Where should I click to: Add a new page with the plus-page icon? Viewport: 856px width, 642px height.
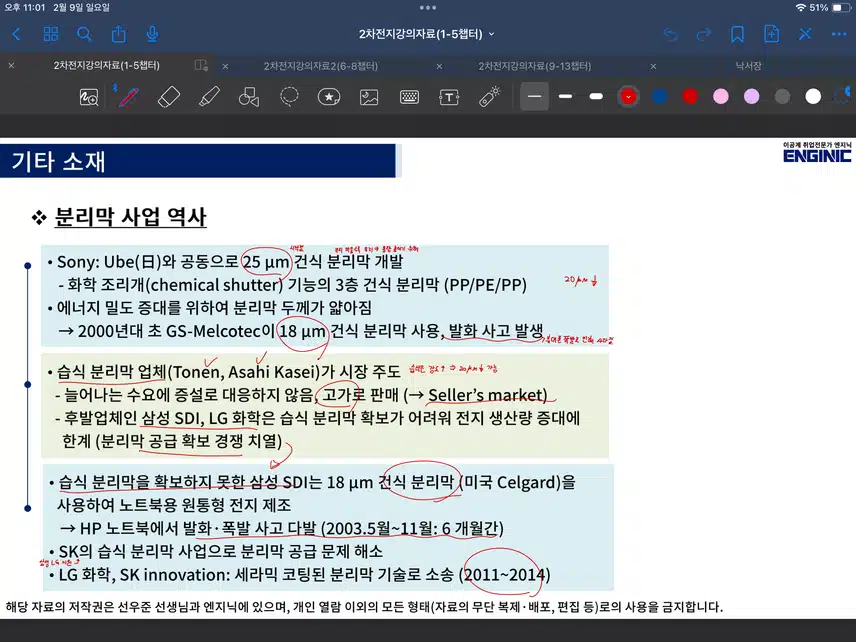pyautogui.click(x=771, y=34)
